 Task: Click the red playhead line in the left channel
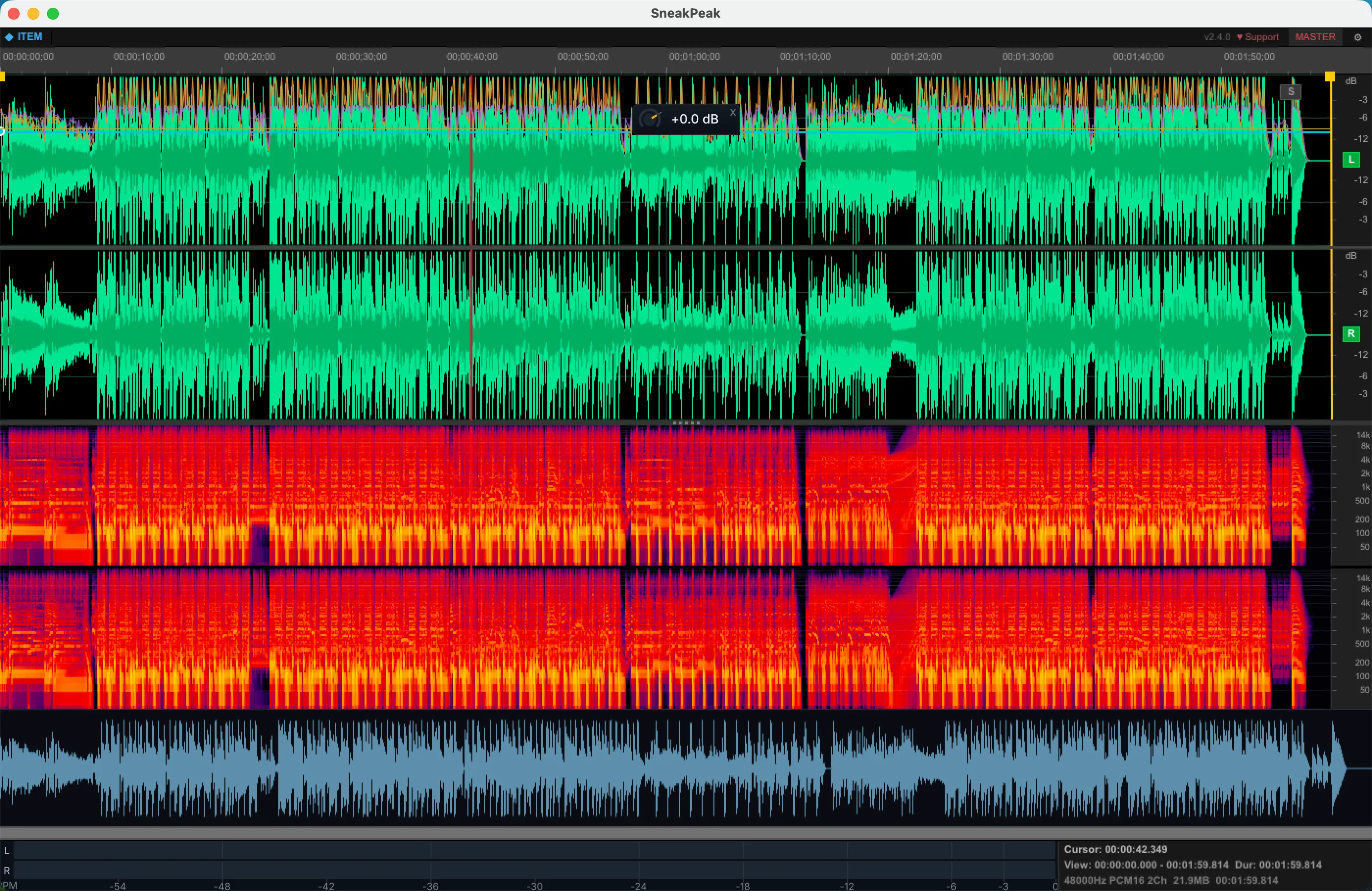(x=471, y=161)
